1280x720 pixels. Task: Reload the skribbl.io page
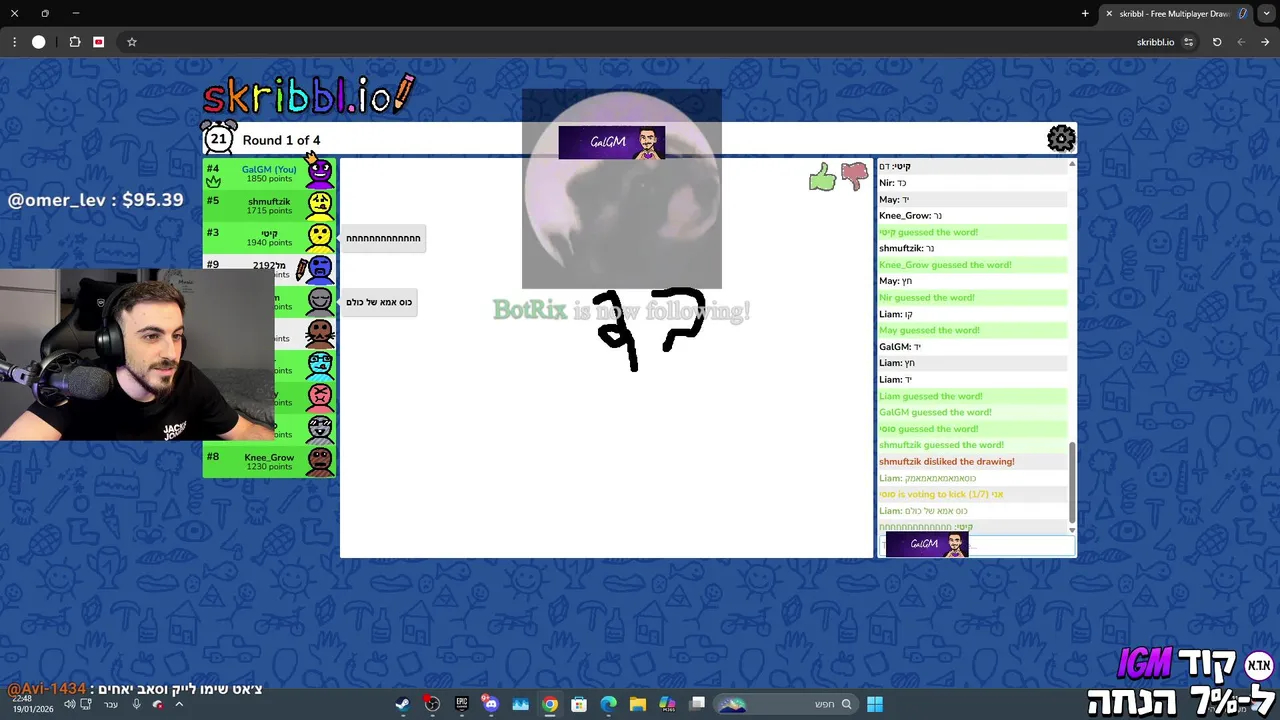tap(1217, 42)
